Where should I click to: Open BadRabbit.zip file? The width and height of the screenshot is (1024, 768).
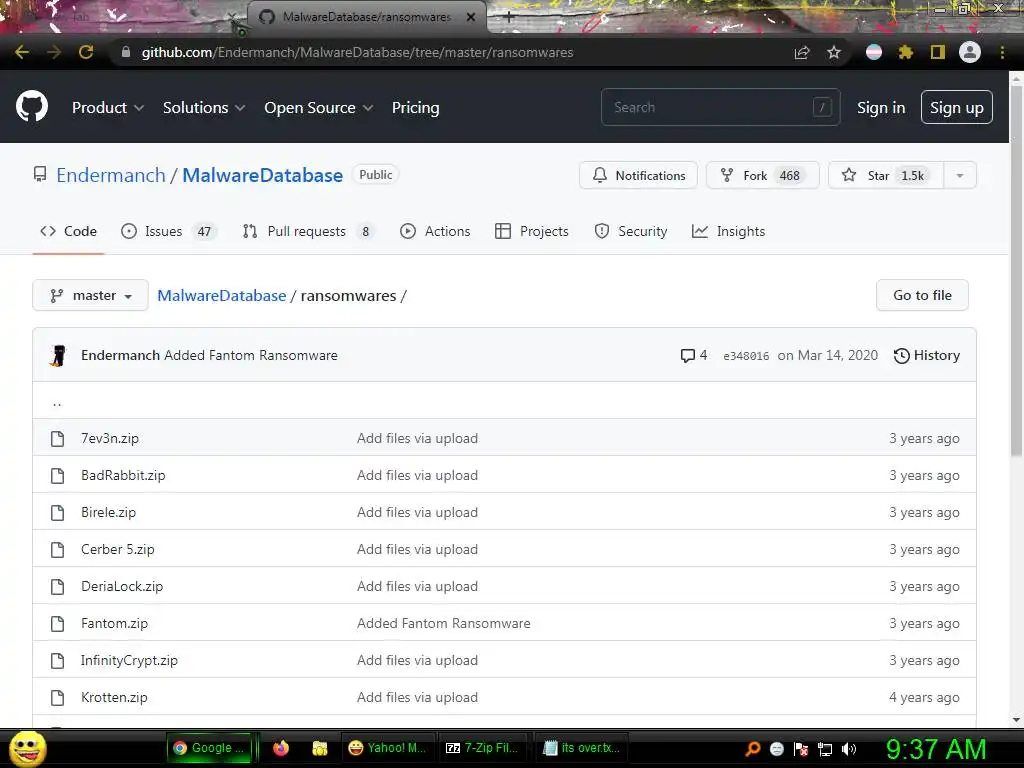[x=123, y=475]
